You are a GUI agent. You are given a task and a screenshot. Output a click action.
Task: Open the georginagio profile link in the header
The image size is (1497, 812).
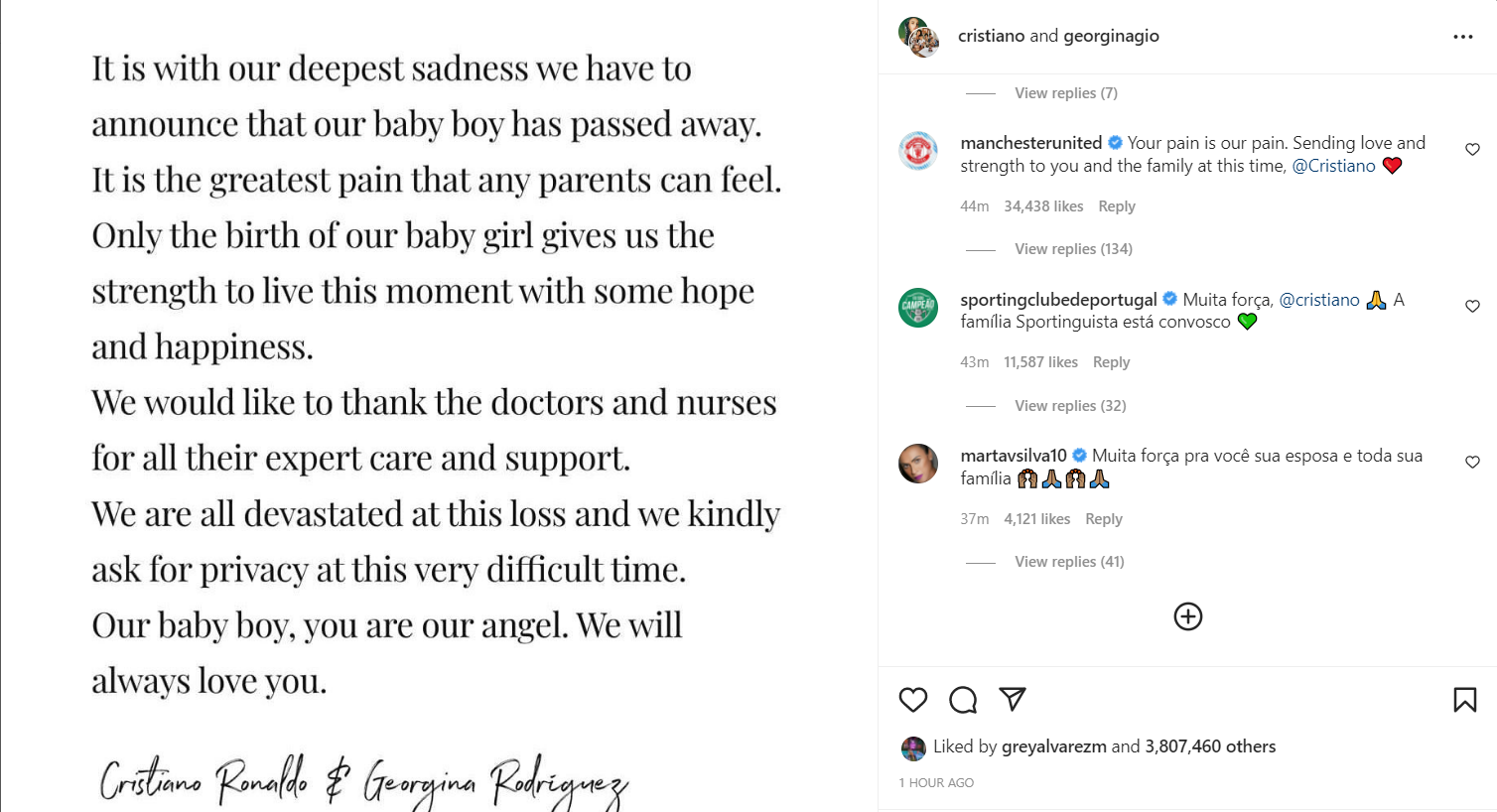[1111, 36]
